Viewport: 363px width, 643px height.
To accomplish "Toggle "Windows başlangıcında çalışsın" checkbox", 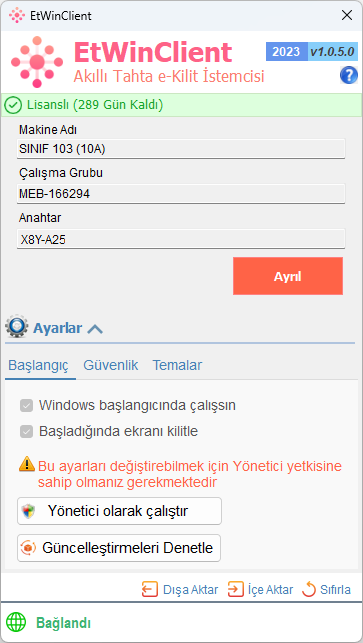I will (27, 406).
